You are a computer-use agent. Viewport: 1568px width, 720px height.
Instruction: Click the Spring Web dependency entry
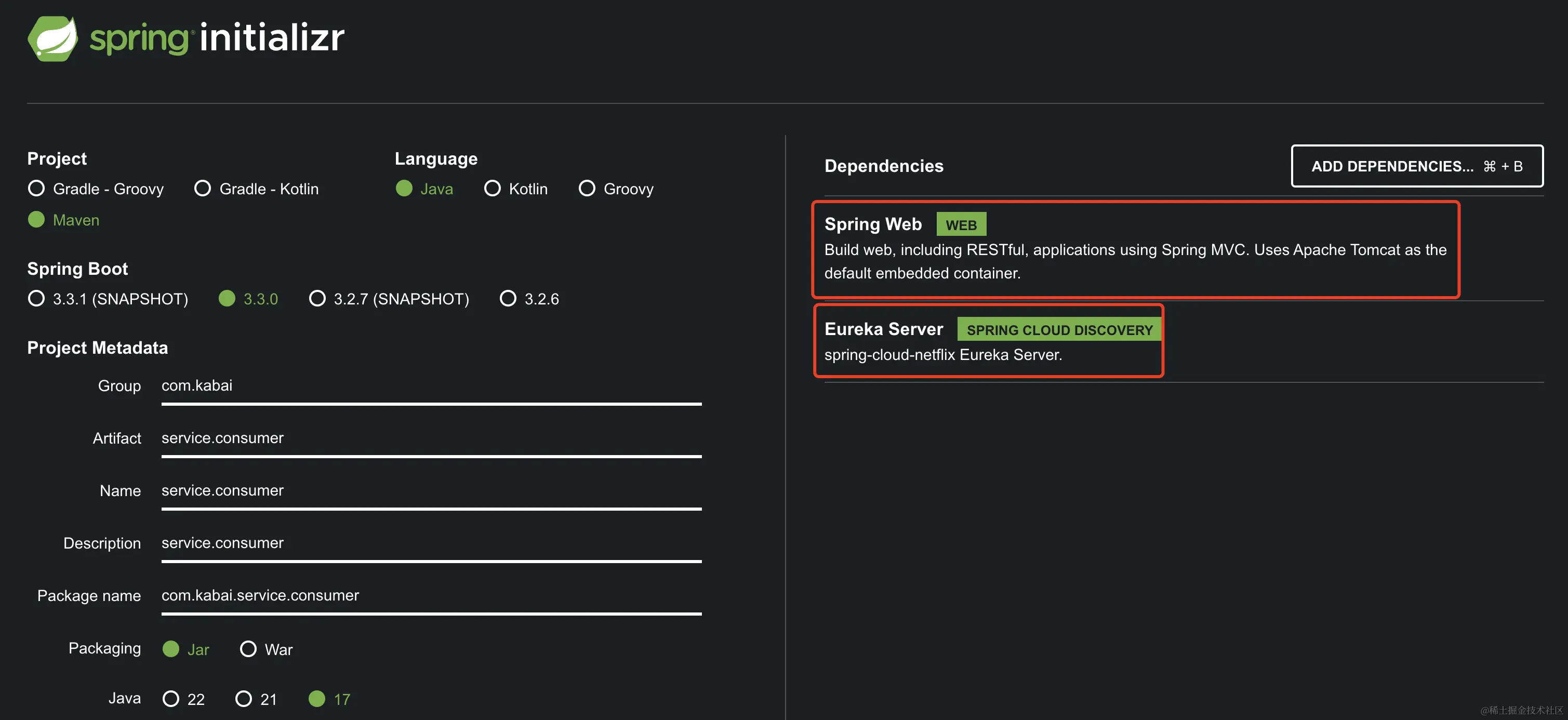coord(873,224)
